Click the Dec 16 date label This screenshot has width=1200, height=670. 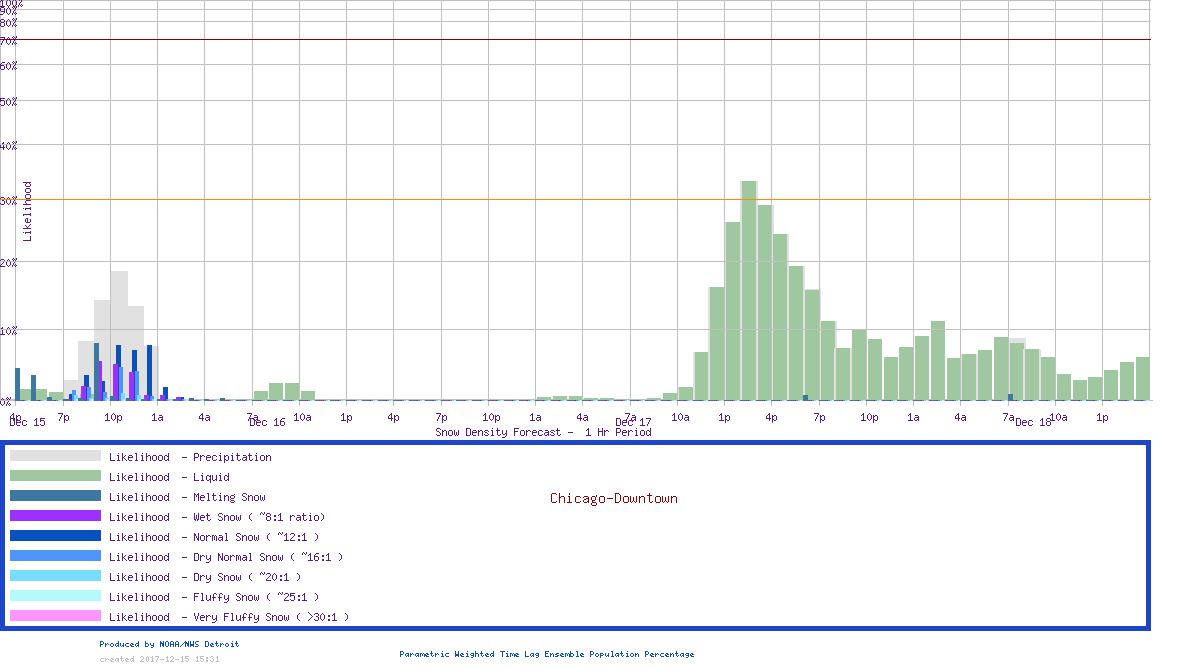(x=267, y=422)
